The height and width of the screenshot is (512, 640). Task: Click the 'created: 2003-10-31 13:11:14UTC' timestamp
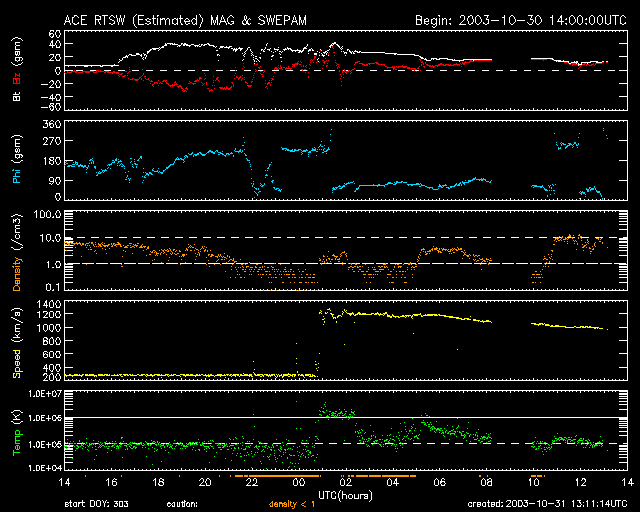tap(547, 504)
